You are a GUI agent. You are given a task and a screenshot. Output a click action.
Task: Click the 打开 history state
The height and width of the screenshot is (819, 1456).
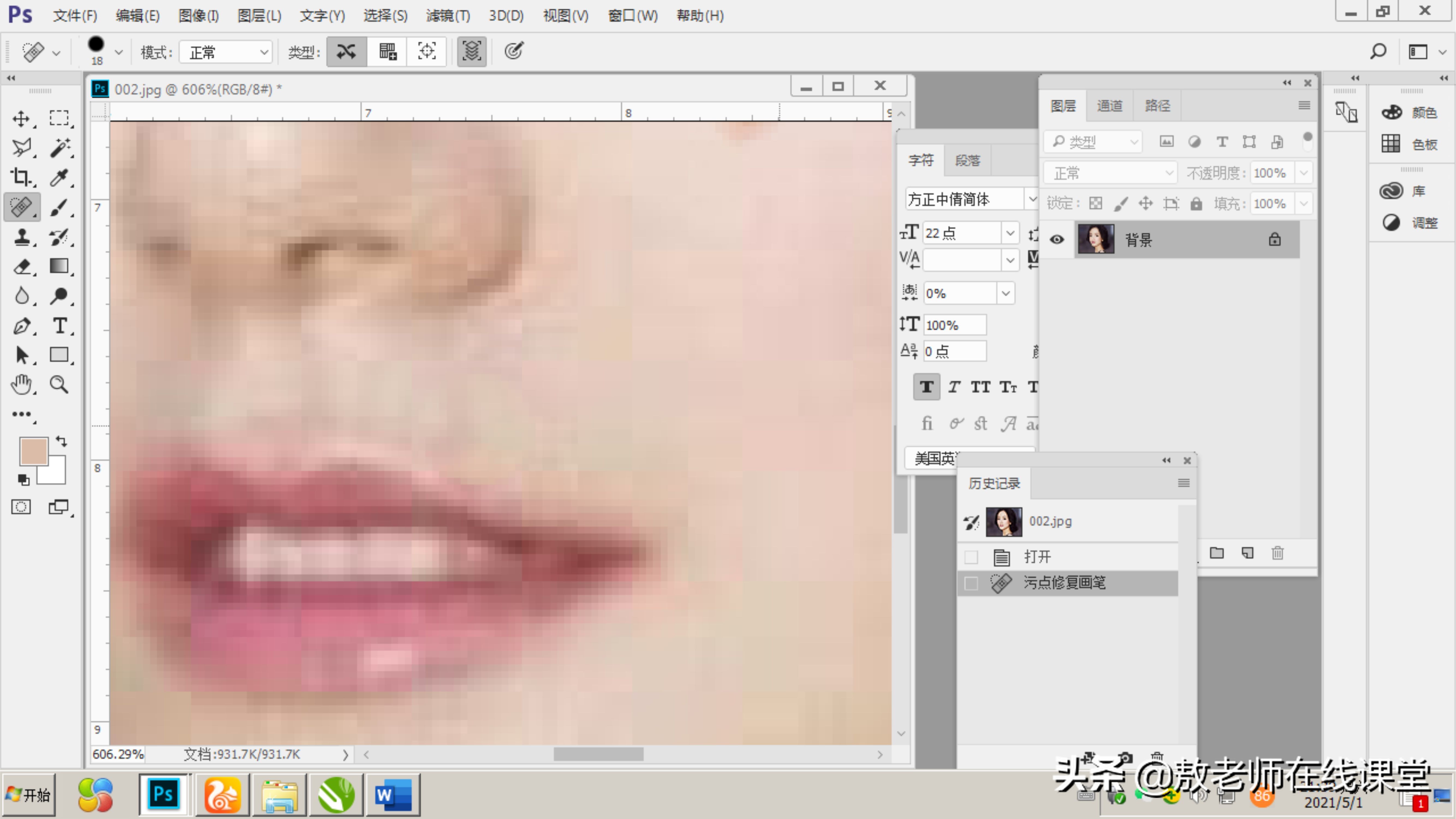(1037, 557)
